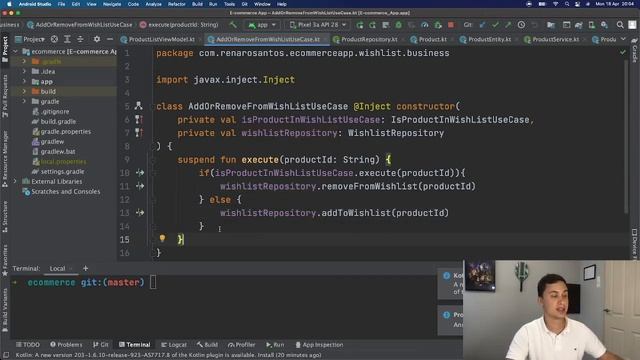Open the App Inspection tool window

(319, 345)
